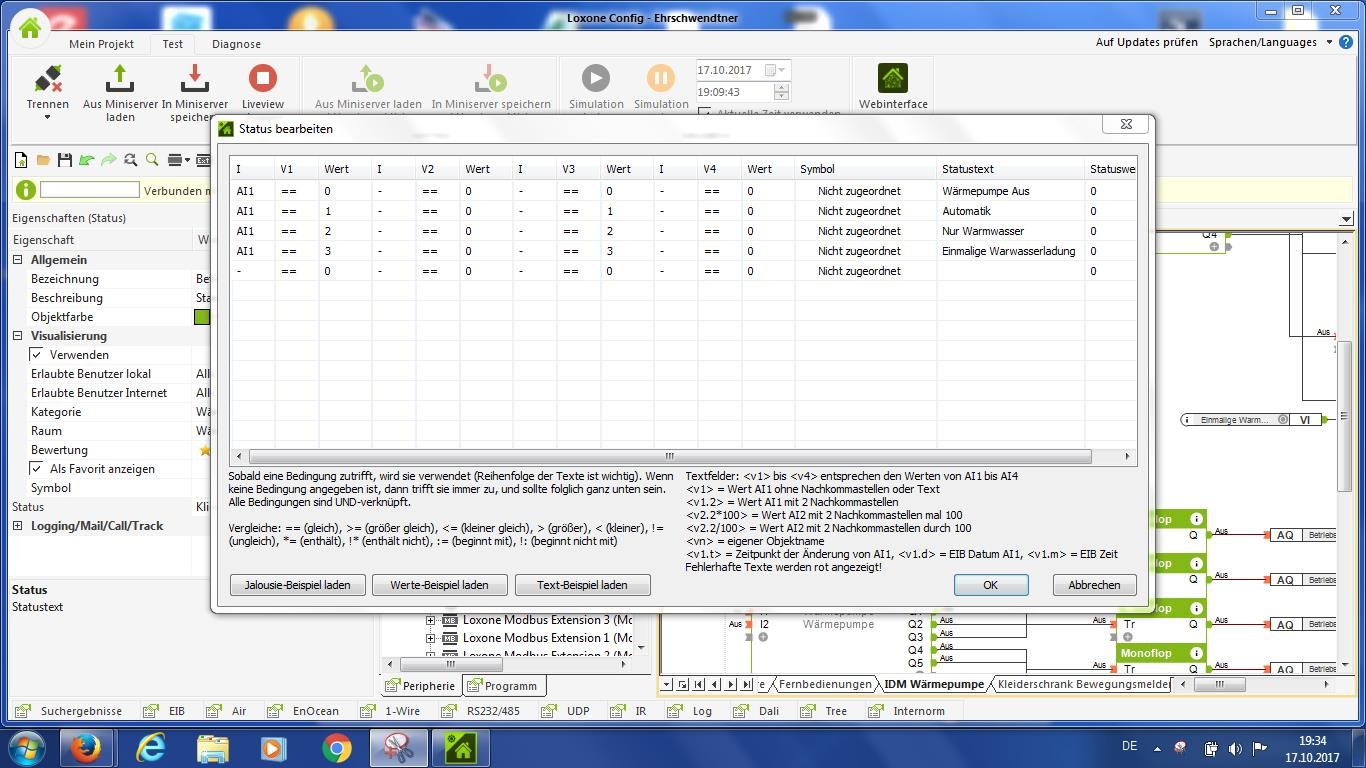This screenshot has width=1366, height=768.
Task: Start Liveview with the red icon
Action: pos(262,78)
